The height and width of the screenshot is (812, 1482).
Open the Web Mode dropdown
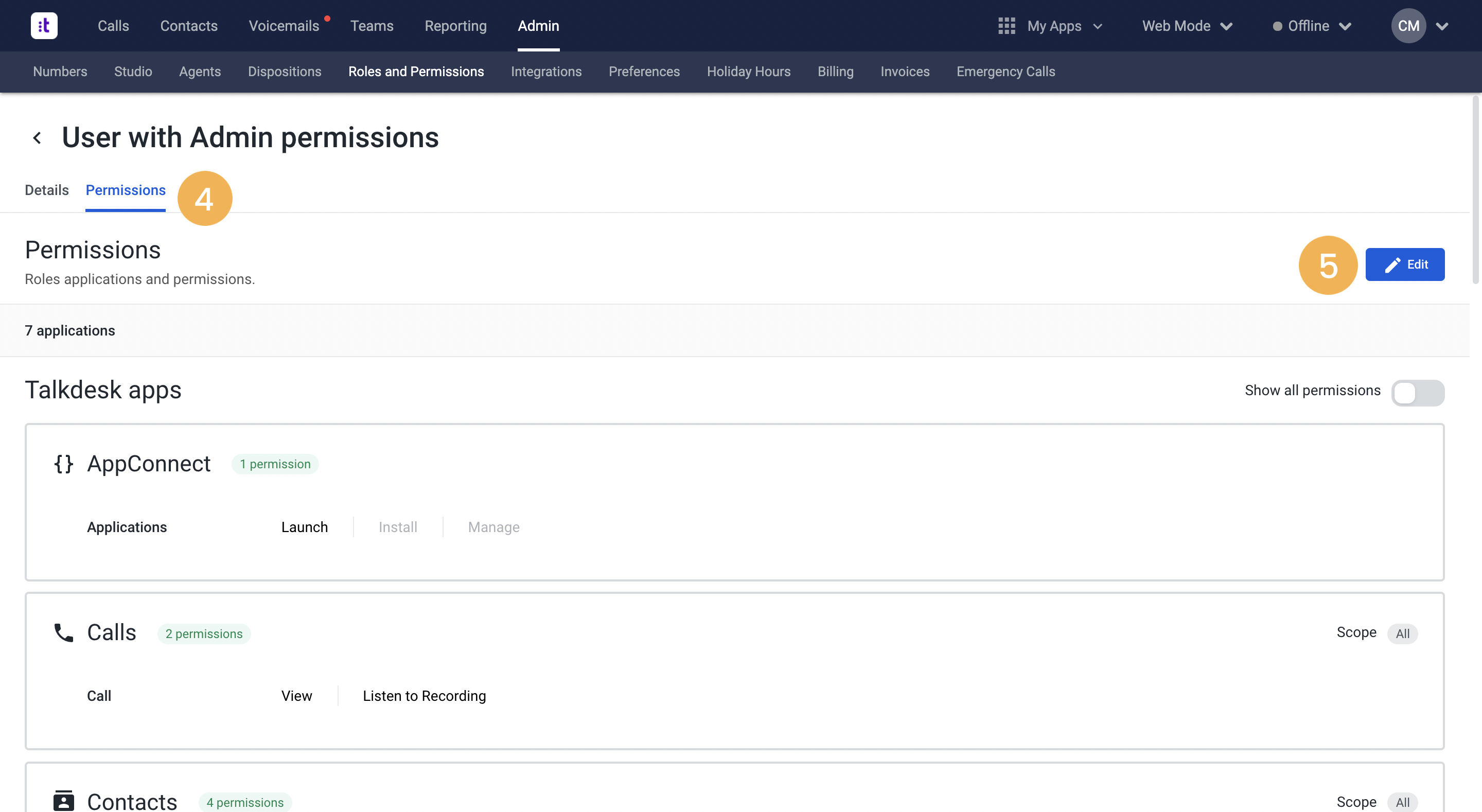click(1187, 26)
